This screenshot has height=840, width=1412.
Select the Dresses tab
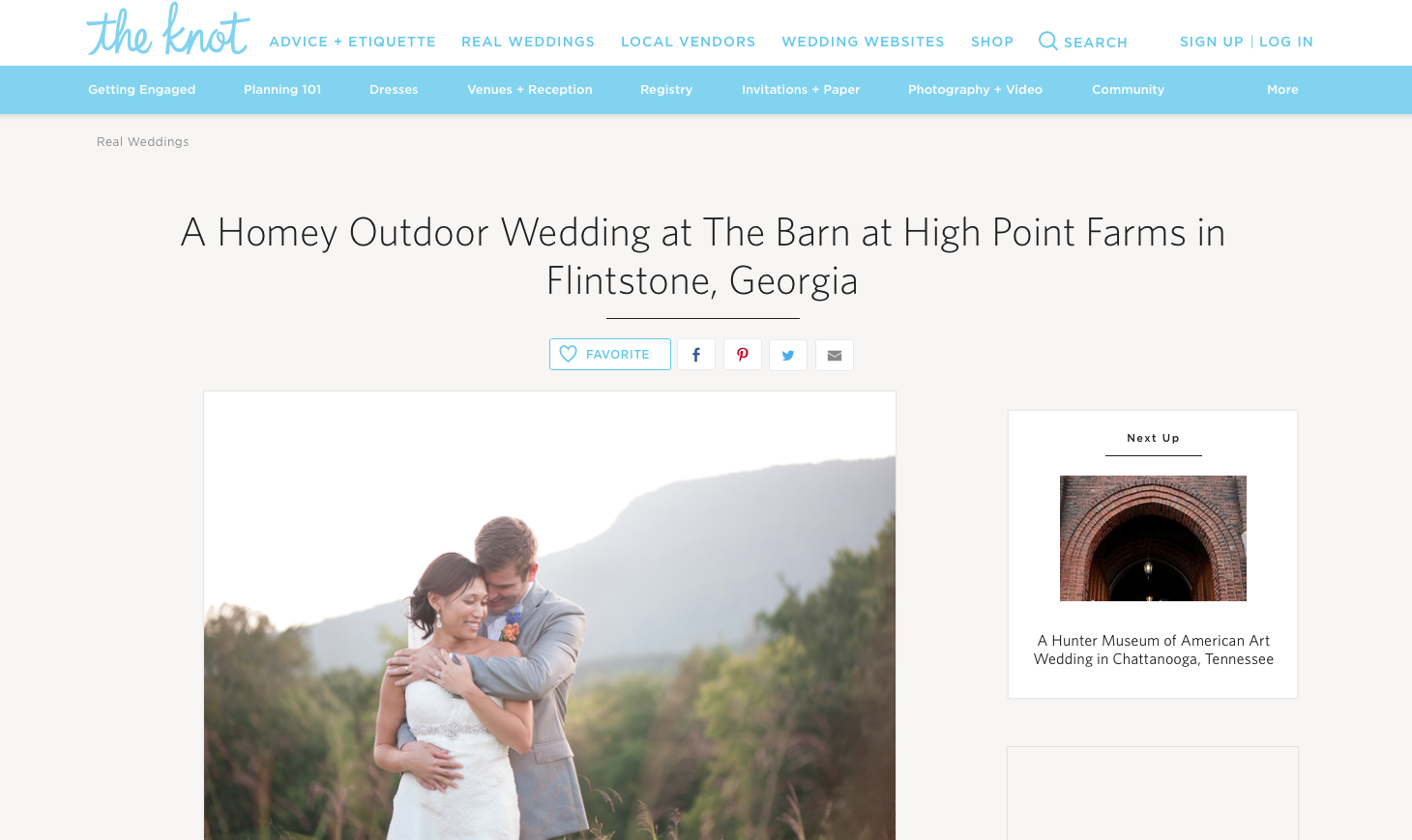394,90
